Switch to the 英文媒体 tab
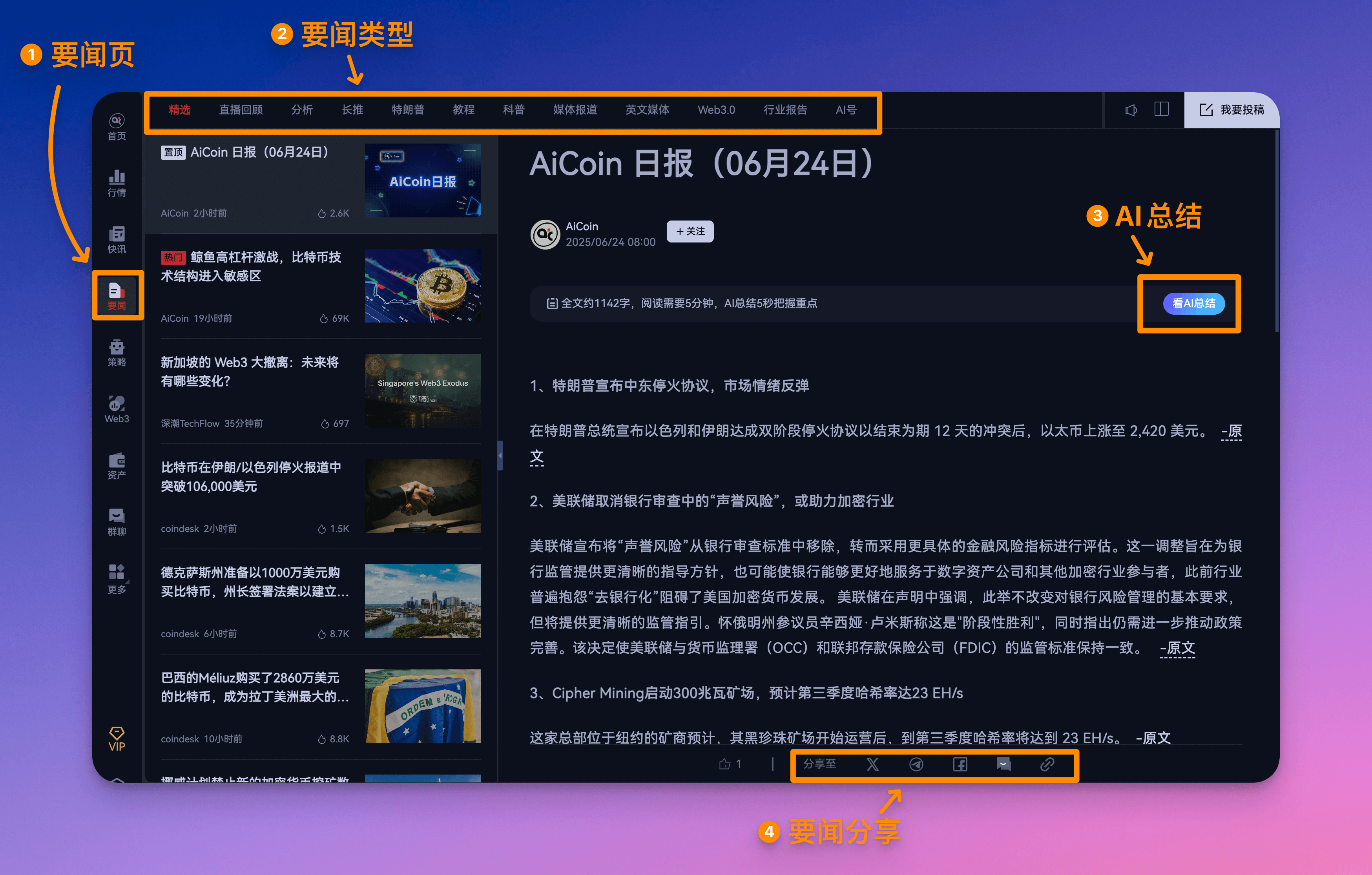This screenshot has width=1372, height=875. (x=647, y=110)
